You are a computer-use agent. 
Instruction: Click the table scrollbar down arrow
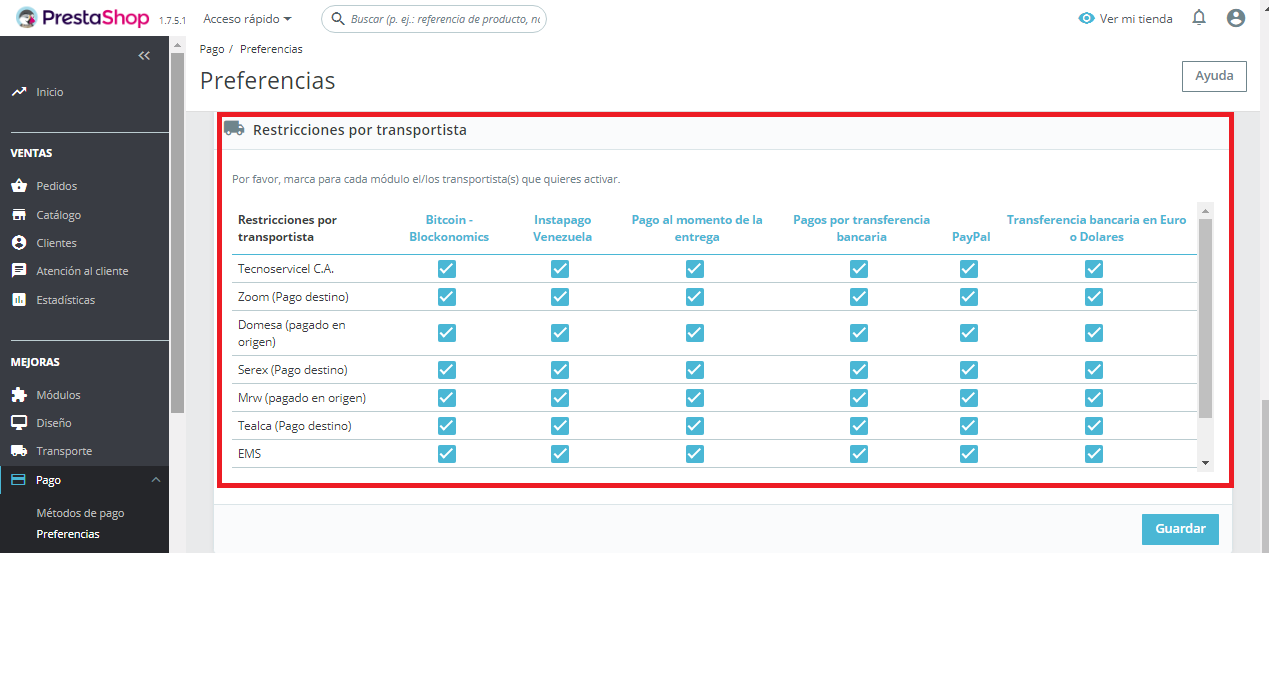coord(1205,463)
